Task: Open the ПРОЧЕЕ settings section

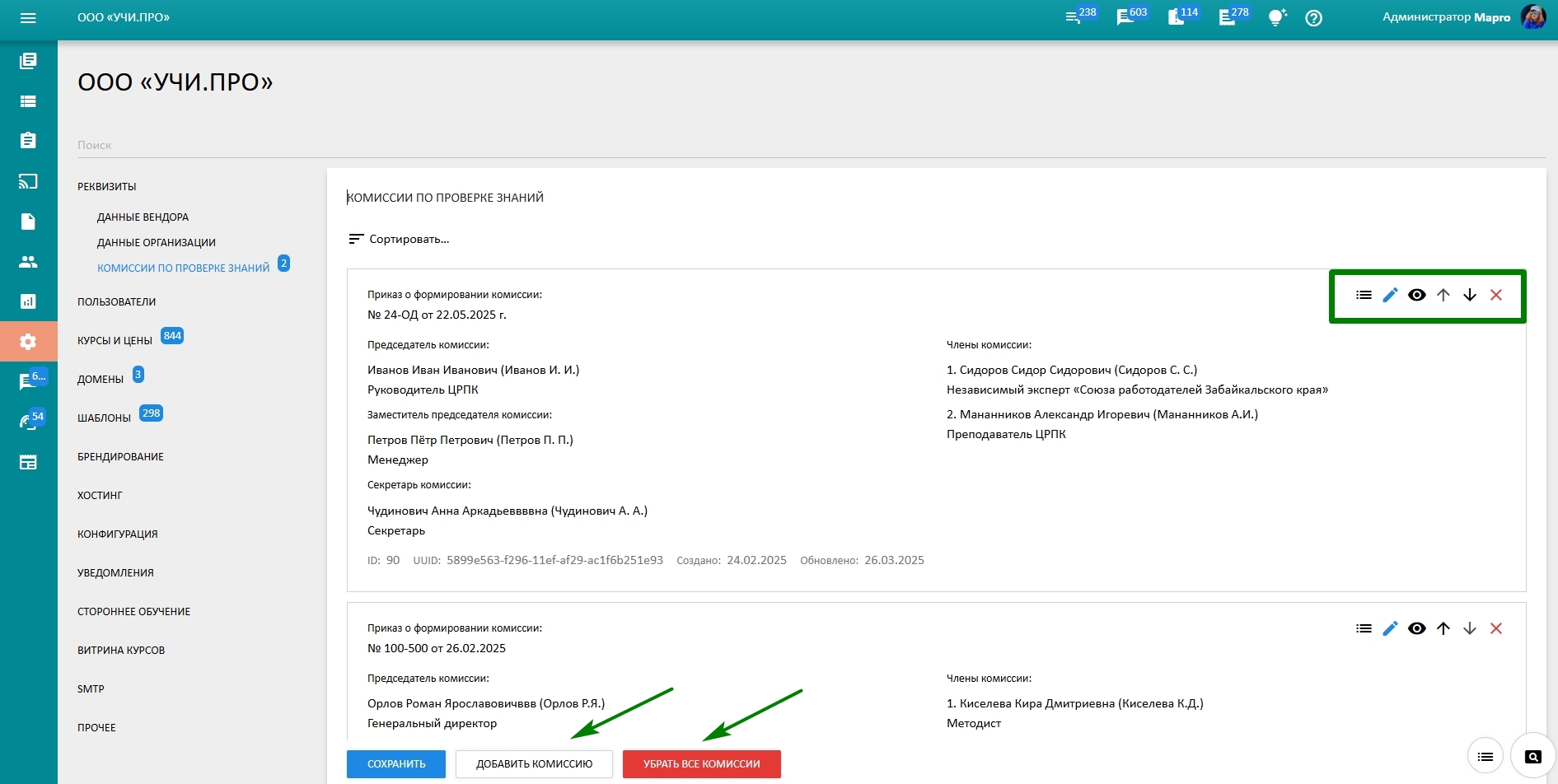Action: (x=97, y=728)
